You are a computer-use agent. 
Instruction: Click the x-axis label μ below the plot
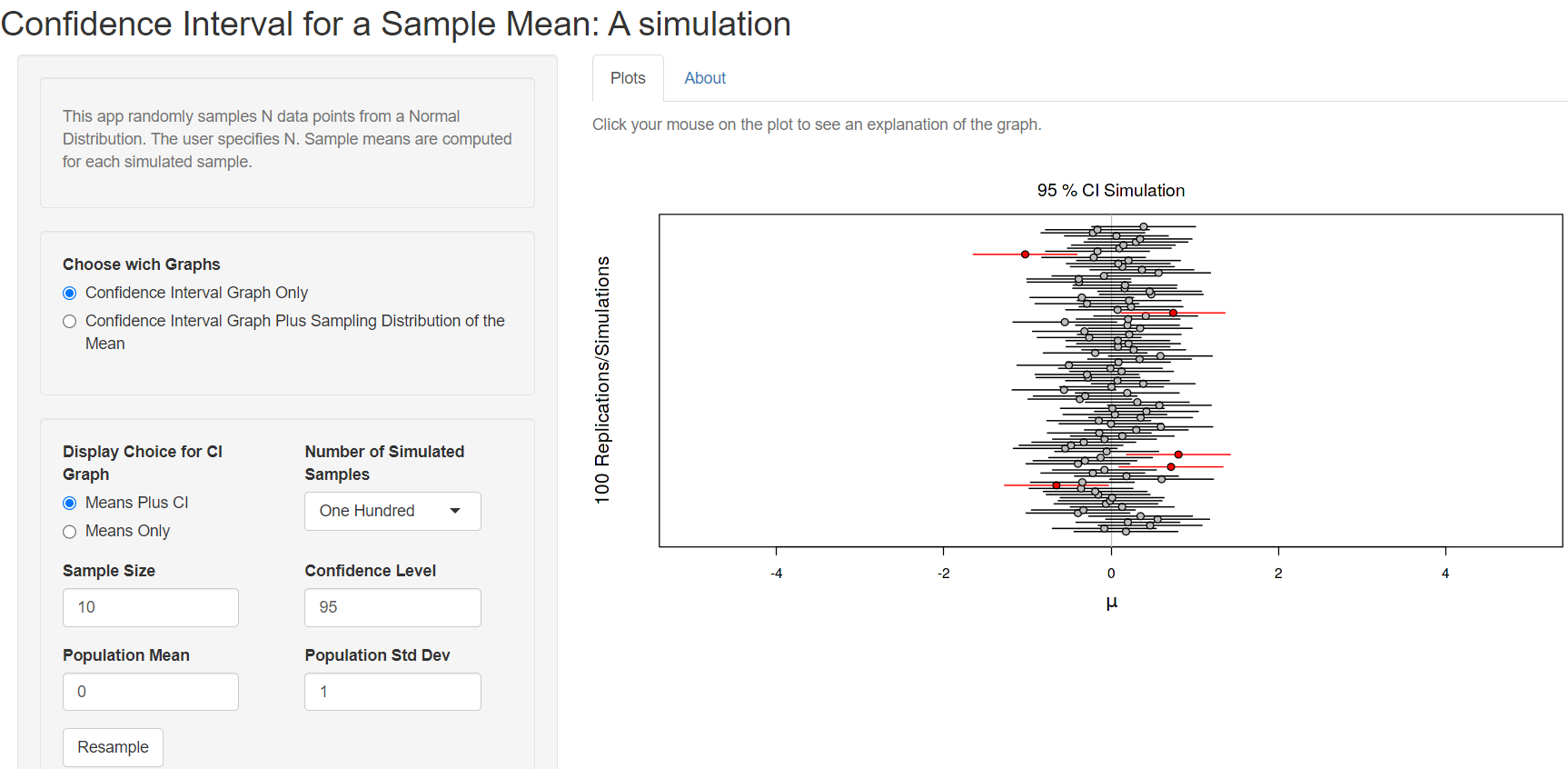[x=1111, y=603]
